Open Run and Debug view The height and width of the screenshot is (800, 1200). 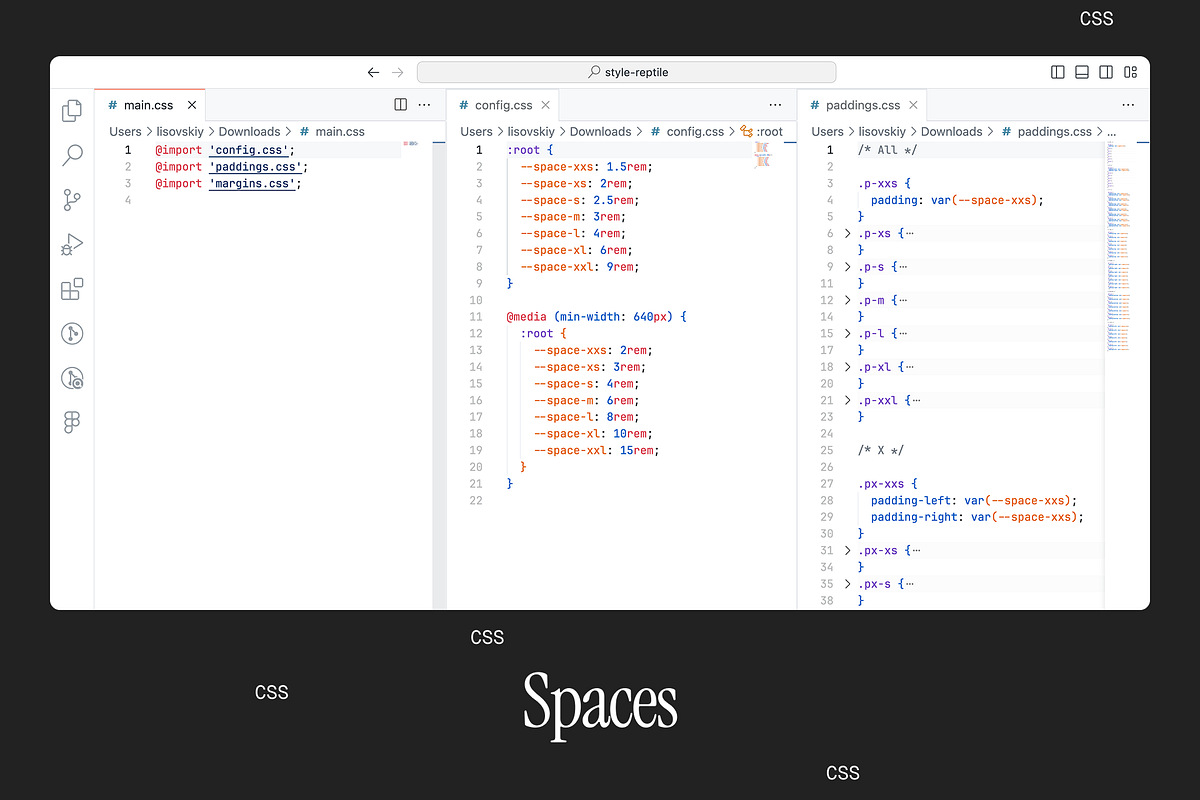click(72, 245)
